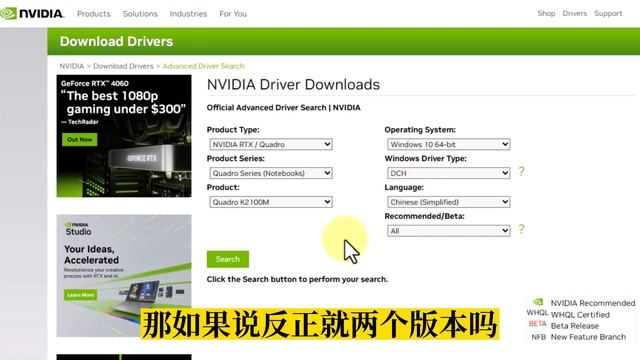The width and height of the screenshot is (640, 360).
Task: Click the 'NVIDIA Recommended' legend text
Action: pos(593,303)
